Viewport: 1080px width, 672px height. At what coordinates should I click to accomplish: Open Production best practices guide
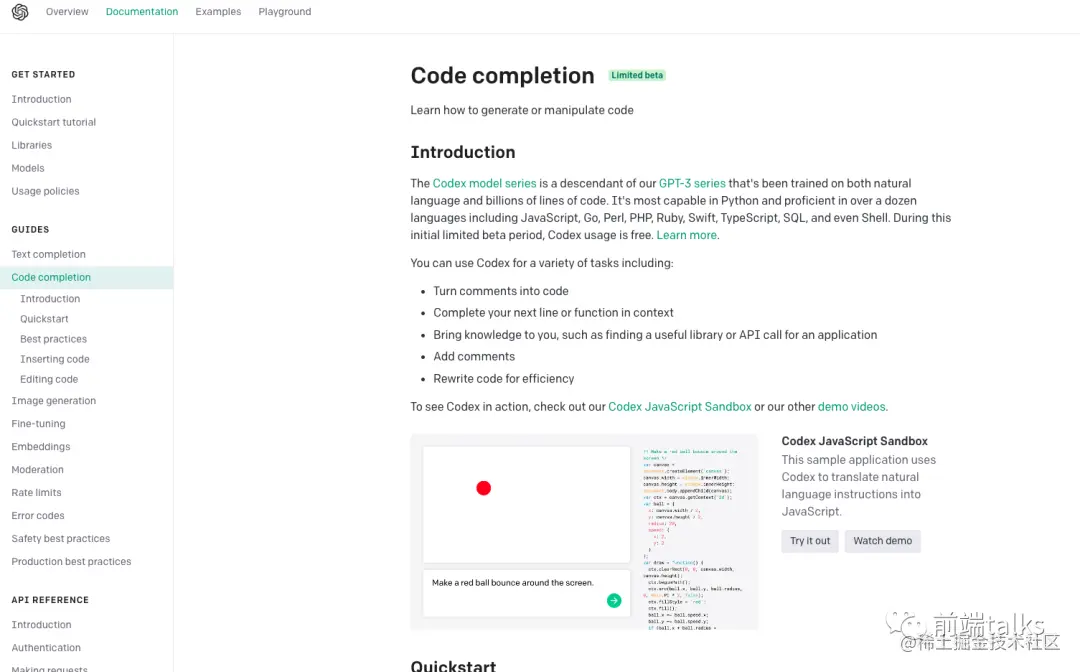pyautogui.click(x=71, y=561)
